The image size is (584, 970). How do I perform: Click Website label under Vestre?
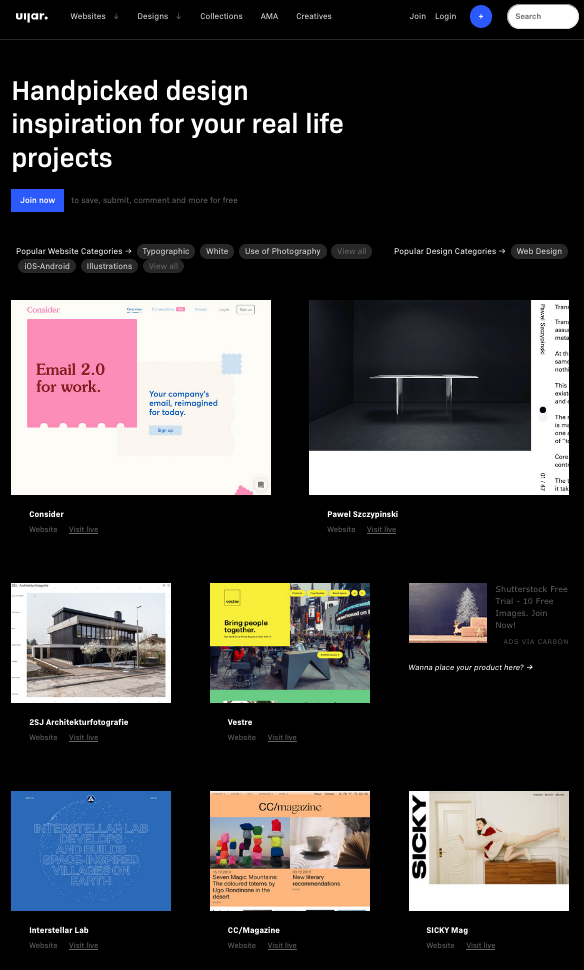pos(242,737)
